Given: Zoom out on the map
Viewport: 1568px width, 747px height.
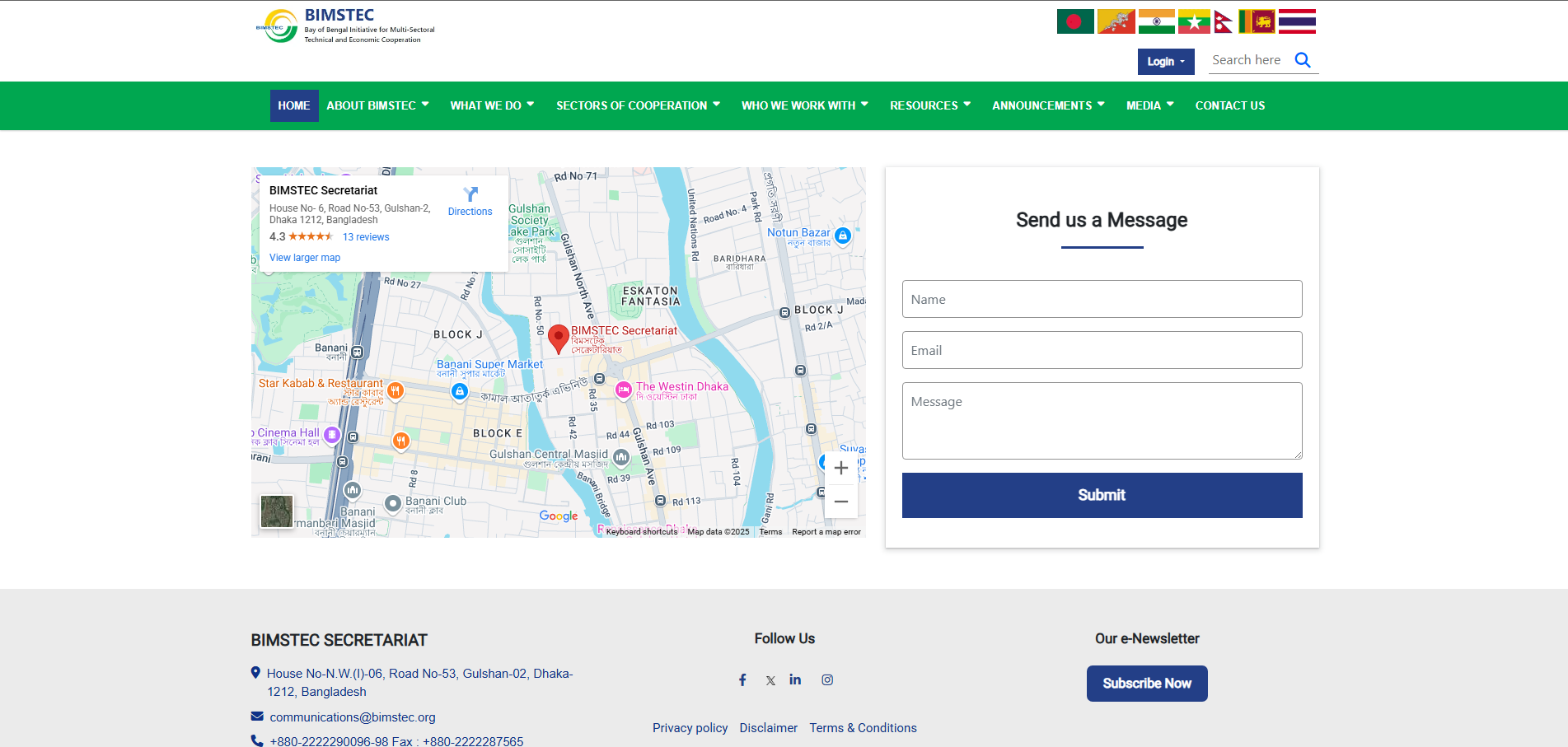Looking at the screenshot, I should pyautogui.click(x=840, y=502).
